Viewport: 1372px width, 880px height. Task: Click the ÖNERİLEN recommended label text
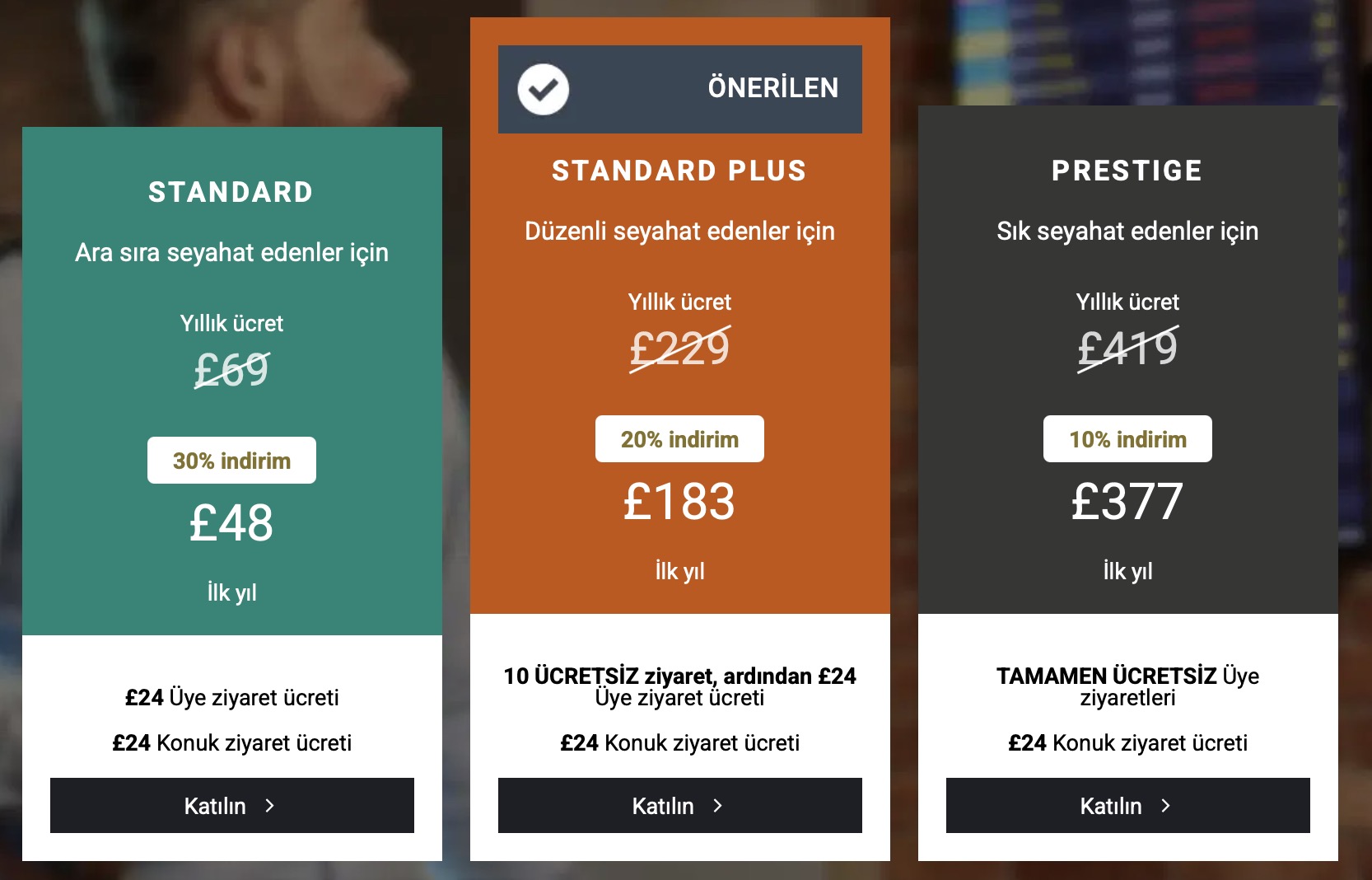click(x=772, y=88)
